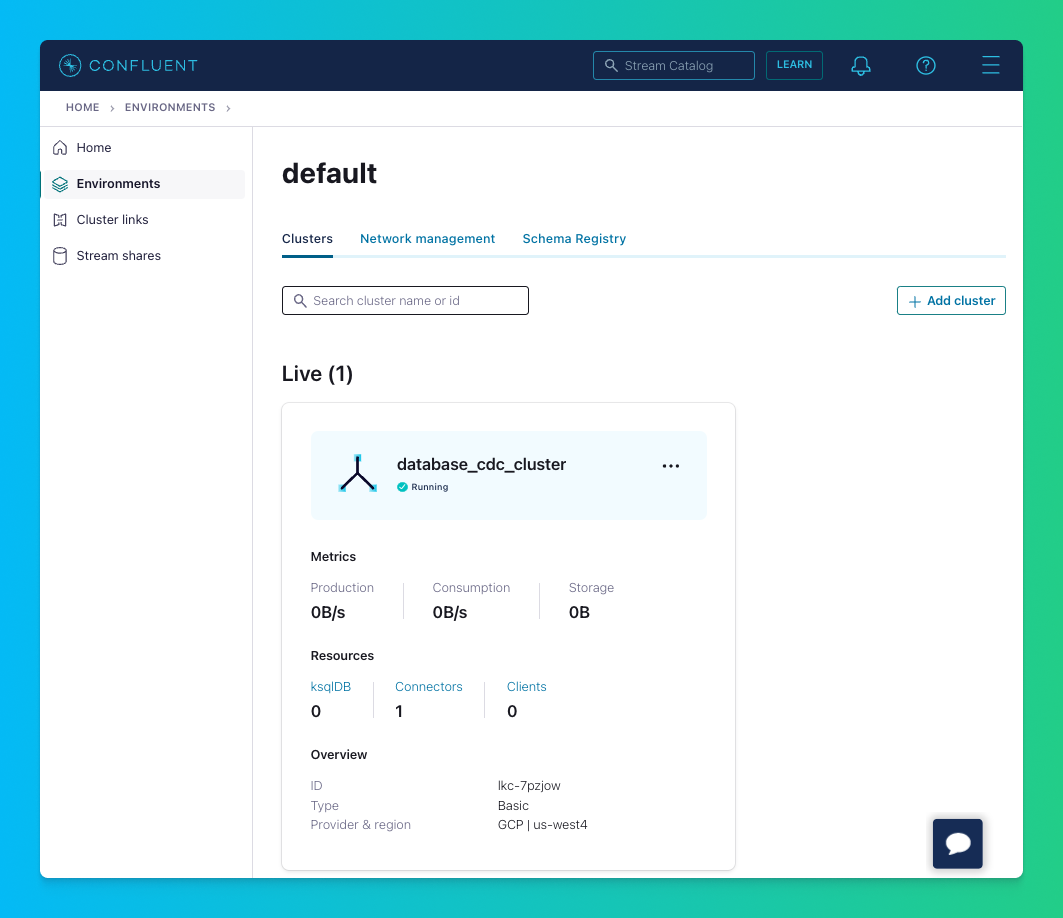Image resolution: width=1063 pixels, height=918 pixels.
Task: Select the Clusters tab
Action: [x=307, y=239]
